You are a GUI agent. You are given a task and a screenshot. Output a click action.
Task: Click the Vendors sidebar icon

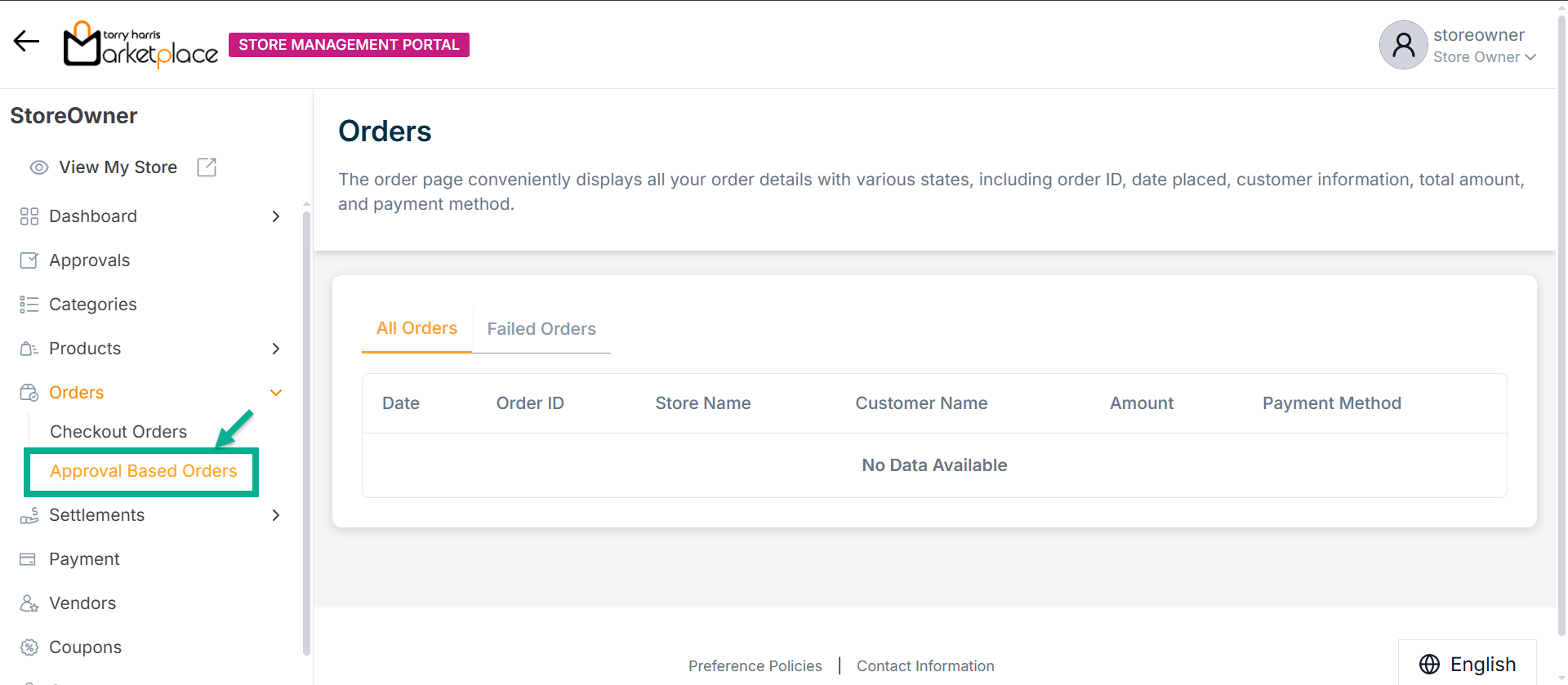click(29, 603)
